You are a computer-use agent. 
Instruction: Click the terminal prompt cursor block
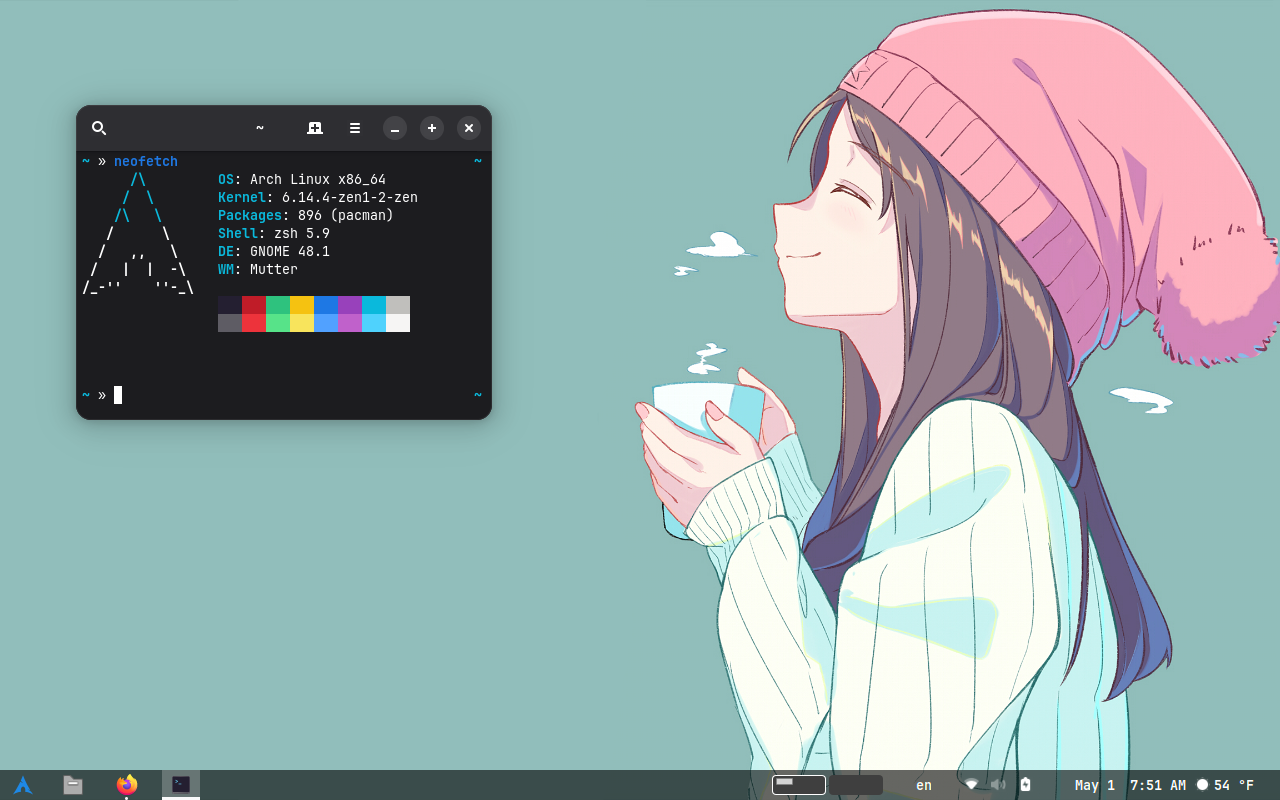(x=118, y=395)
